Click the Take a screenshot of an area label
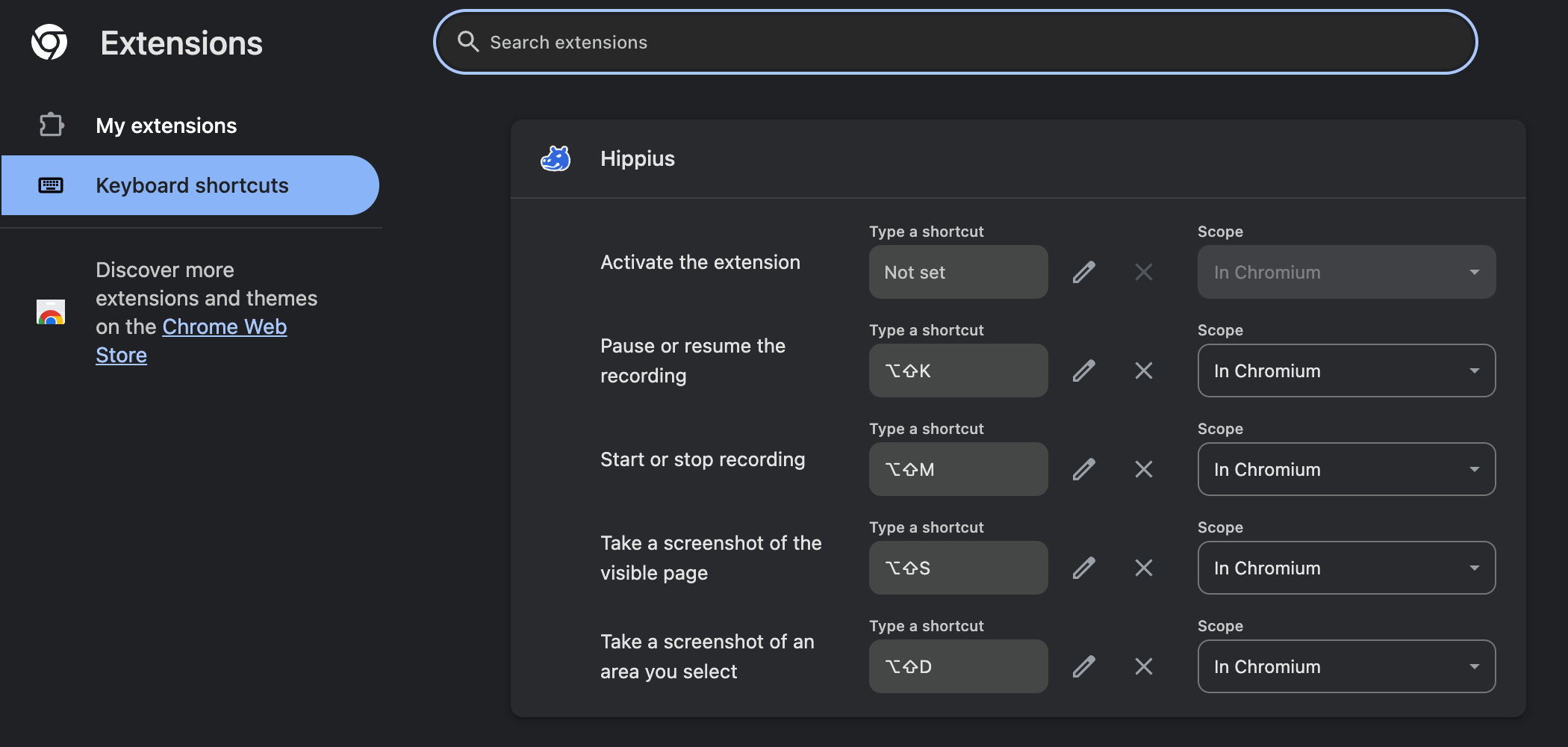The height and width of the screenshot is (747, 1568). 707,657
